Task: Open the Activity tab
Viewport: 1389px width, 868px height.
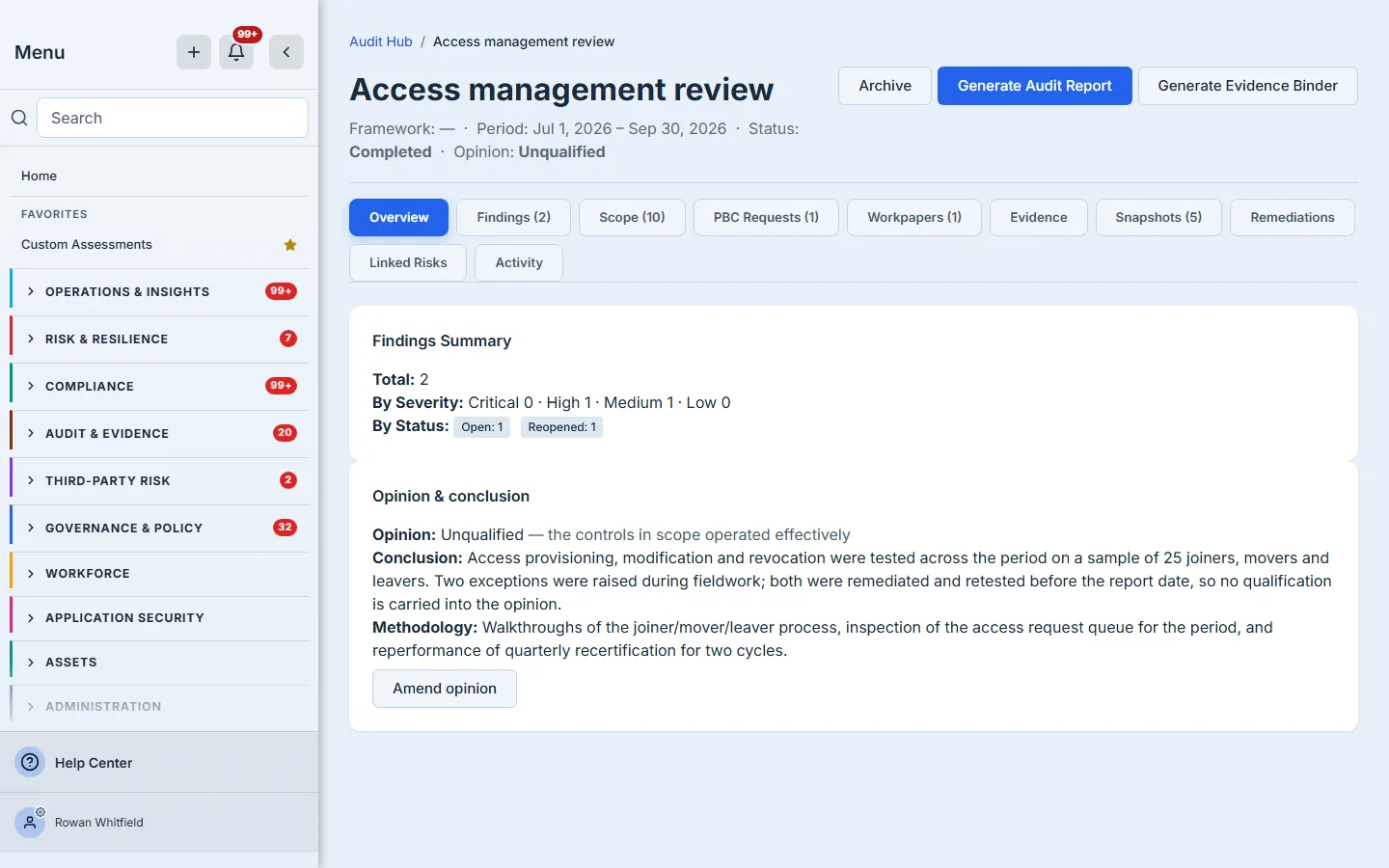Action: [x=519, y=262]
